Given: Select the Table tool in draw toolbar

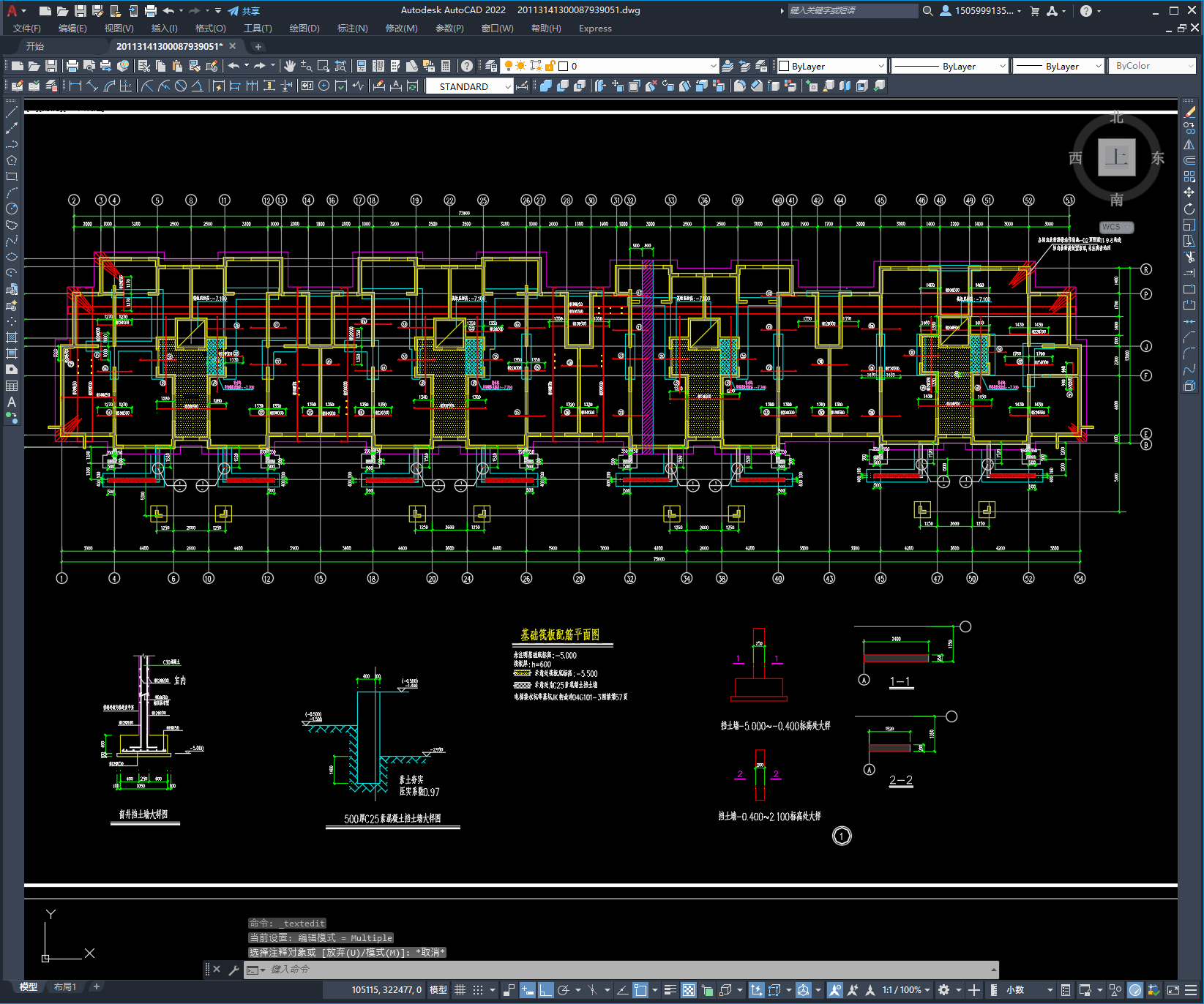Looking at the screenshot, I should coord(12,386).
